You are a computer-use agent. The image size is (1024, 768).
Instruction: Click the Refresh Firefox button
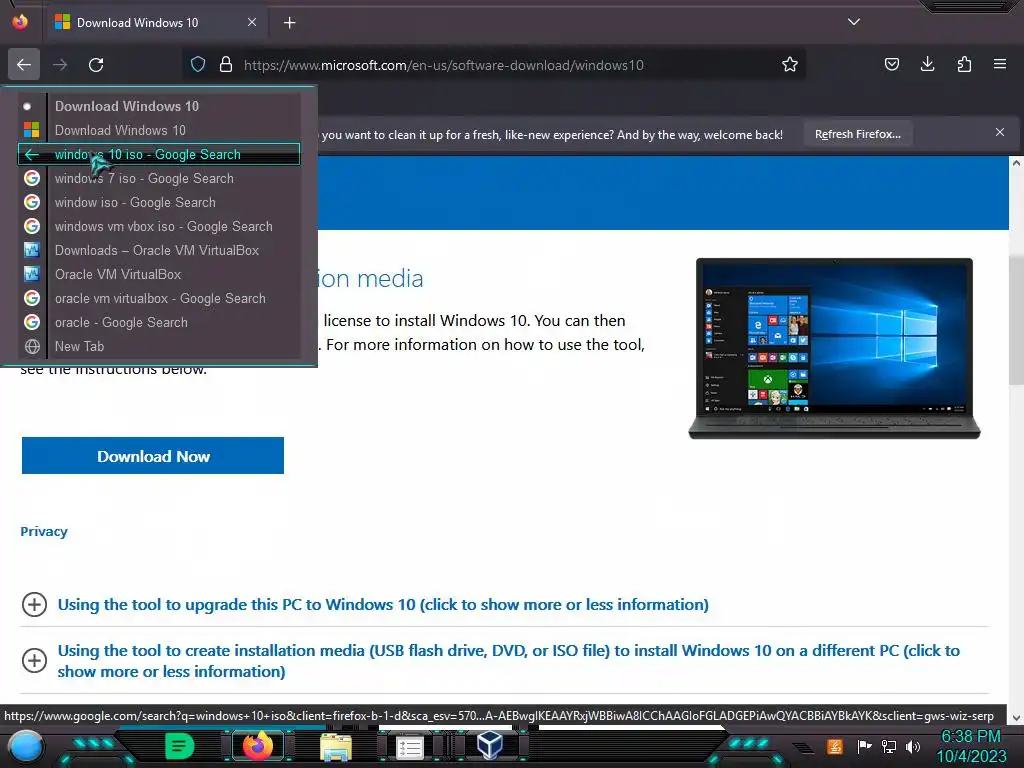tap(857, 134)
